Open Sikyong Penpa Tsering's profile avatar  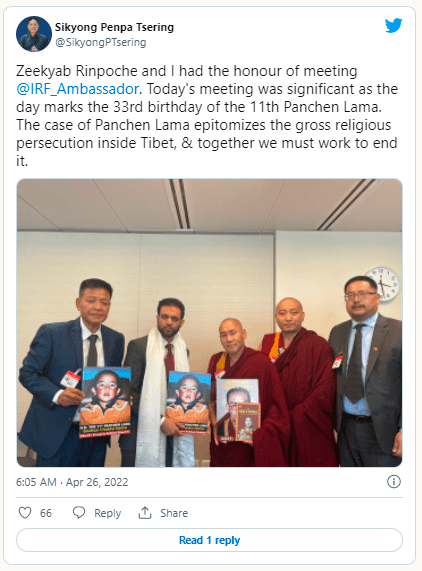tap(34, 34)
